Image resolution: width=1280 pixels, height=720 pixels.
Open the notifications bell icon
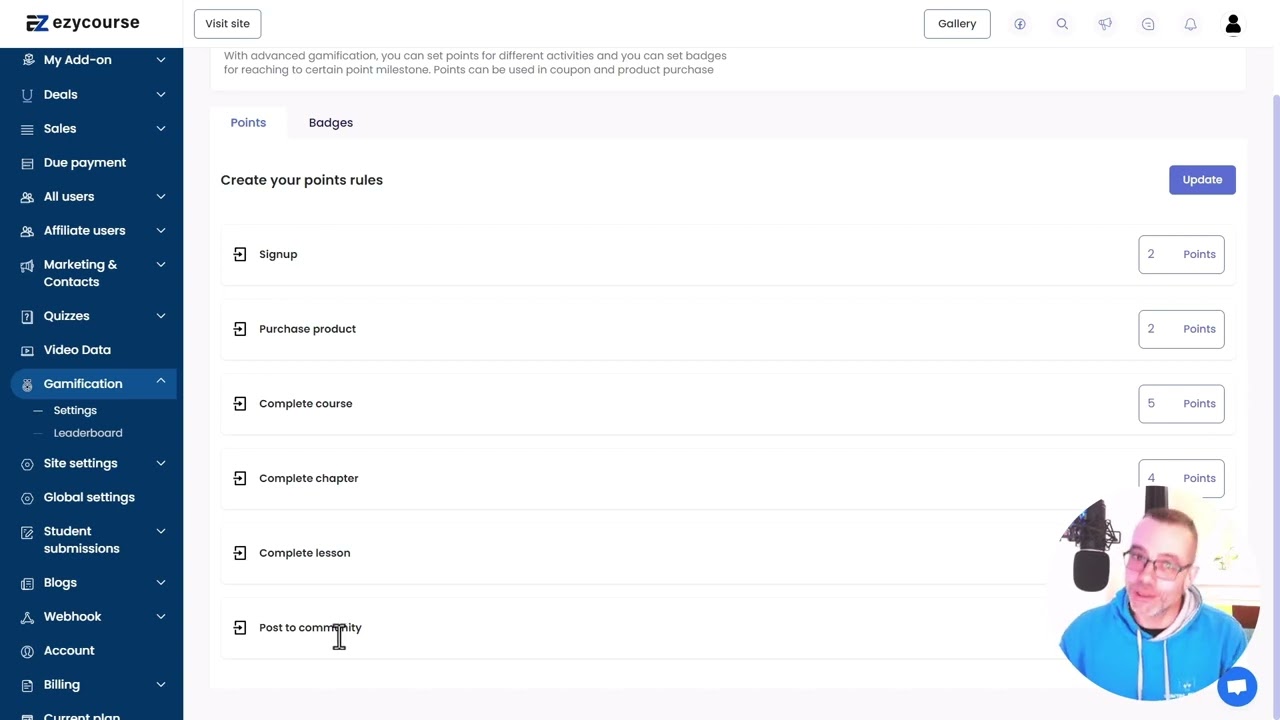(1190, 24)
